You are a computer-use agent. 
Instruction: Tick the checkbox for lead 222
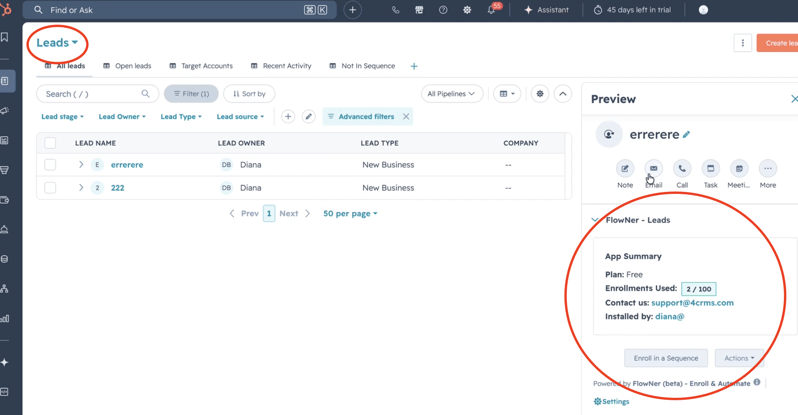point(50,187)
